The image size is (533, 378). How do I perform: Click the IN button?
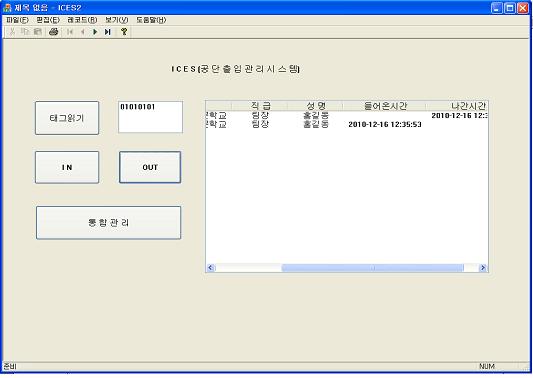pyautogui.click(x=67, y=167)
